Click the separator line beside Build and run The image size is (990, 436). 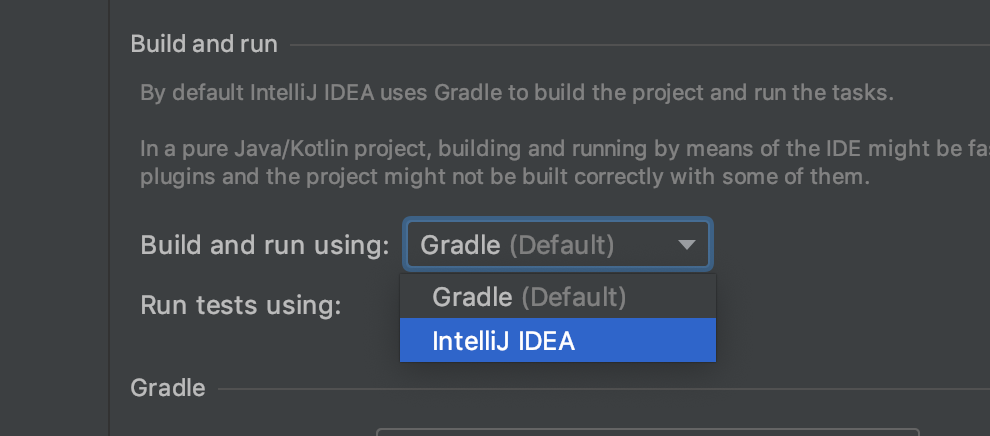click(x=640, y=45)
